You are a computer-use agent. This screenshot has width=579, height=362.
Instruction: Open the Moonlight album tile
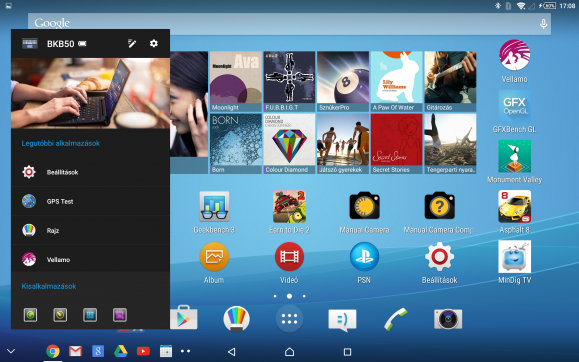click(236, 81)
